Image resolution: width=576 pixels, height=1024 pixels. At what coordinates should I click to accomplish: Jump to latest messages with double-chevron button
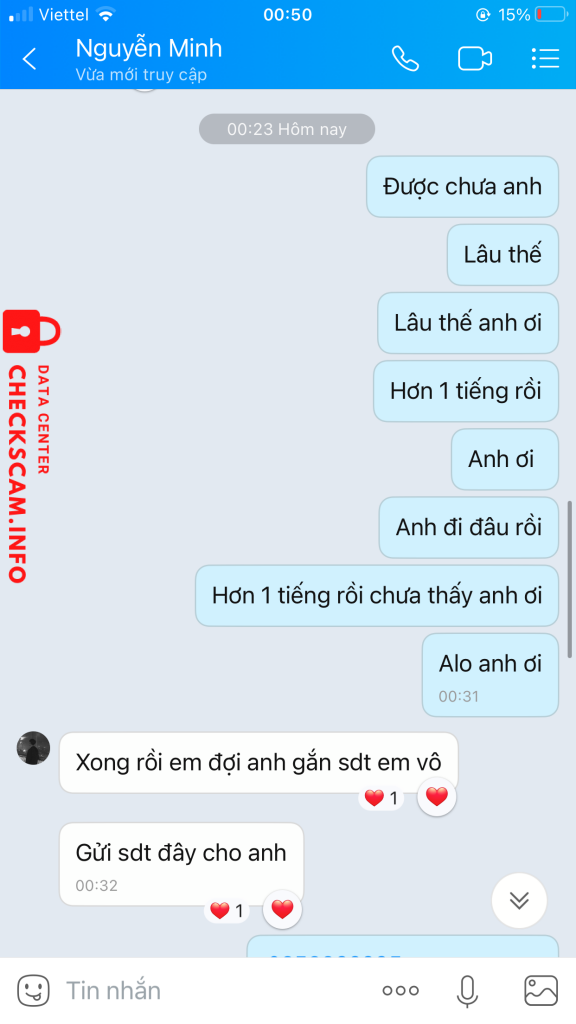(x=519, y=901)
